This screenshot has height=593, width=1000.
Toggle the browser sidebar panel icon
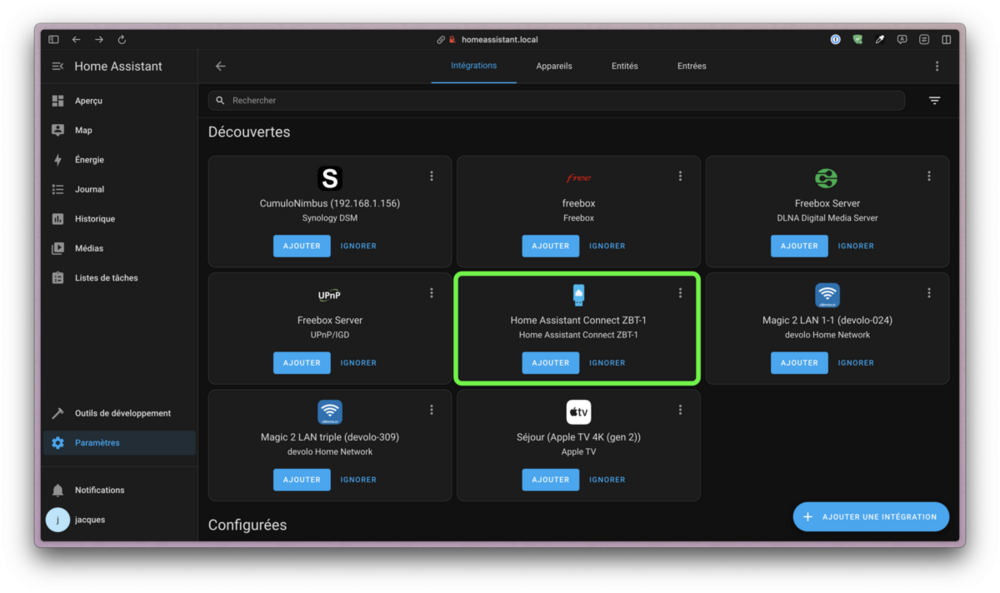click(x=54, y=40)
